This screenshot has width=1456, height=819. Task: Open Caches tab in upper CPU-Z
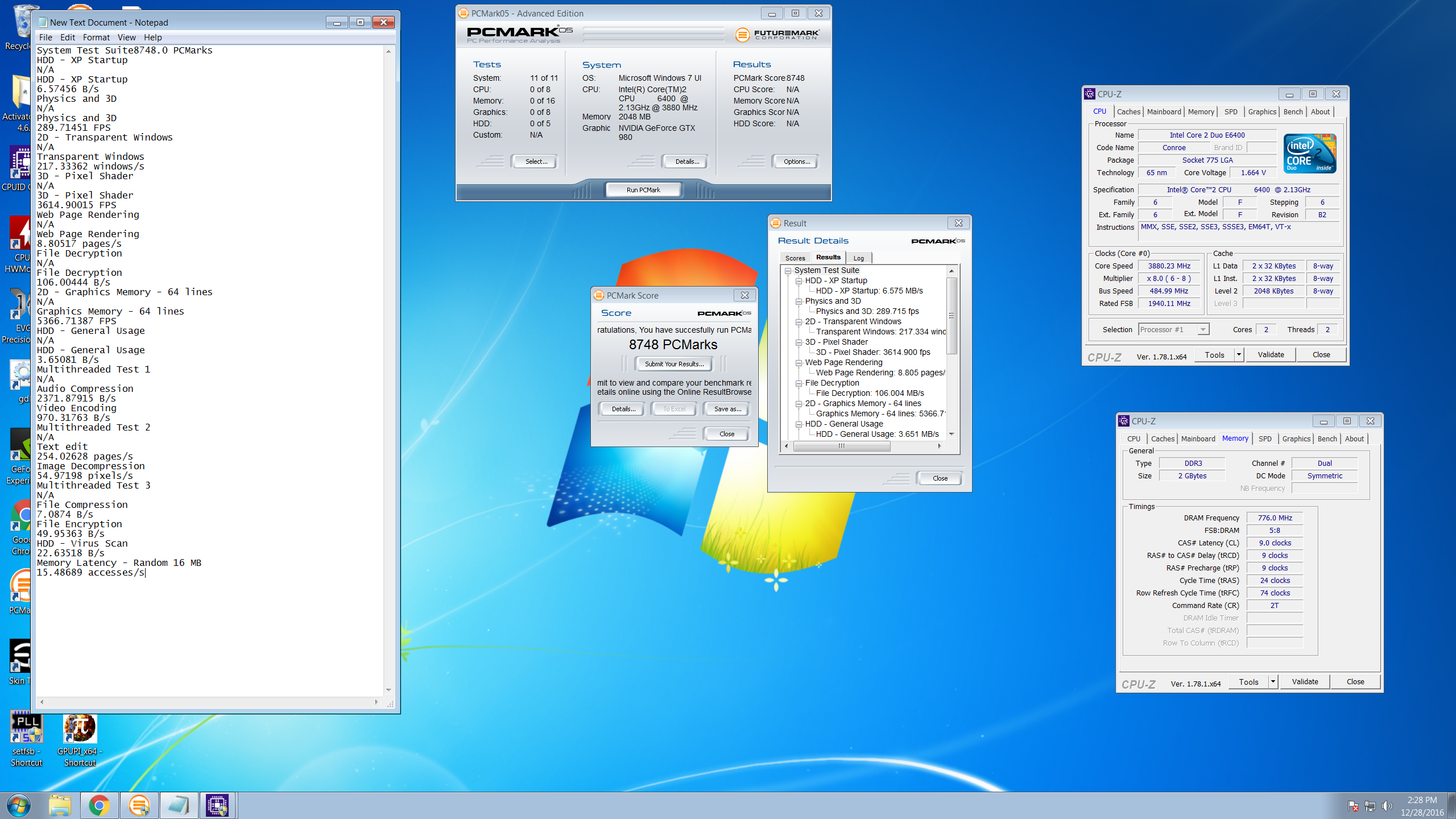point(1128,111)
